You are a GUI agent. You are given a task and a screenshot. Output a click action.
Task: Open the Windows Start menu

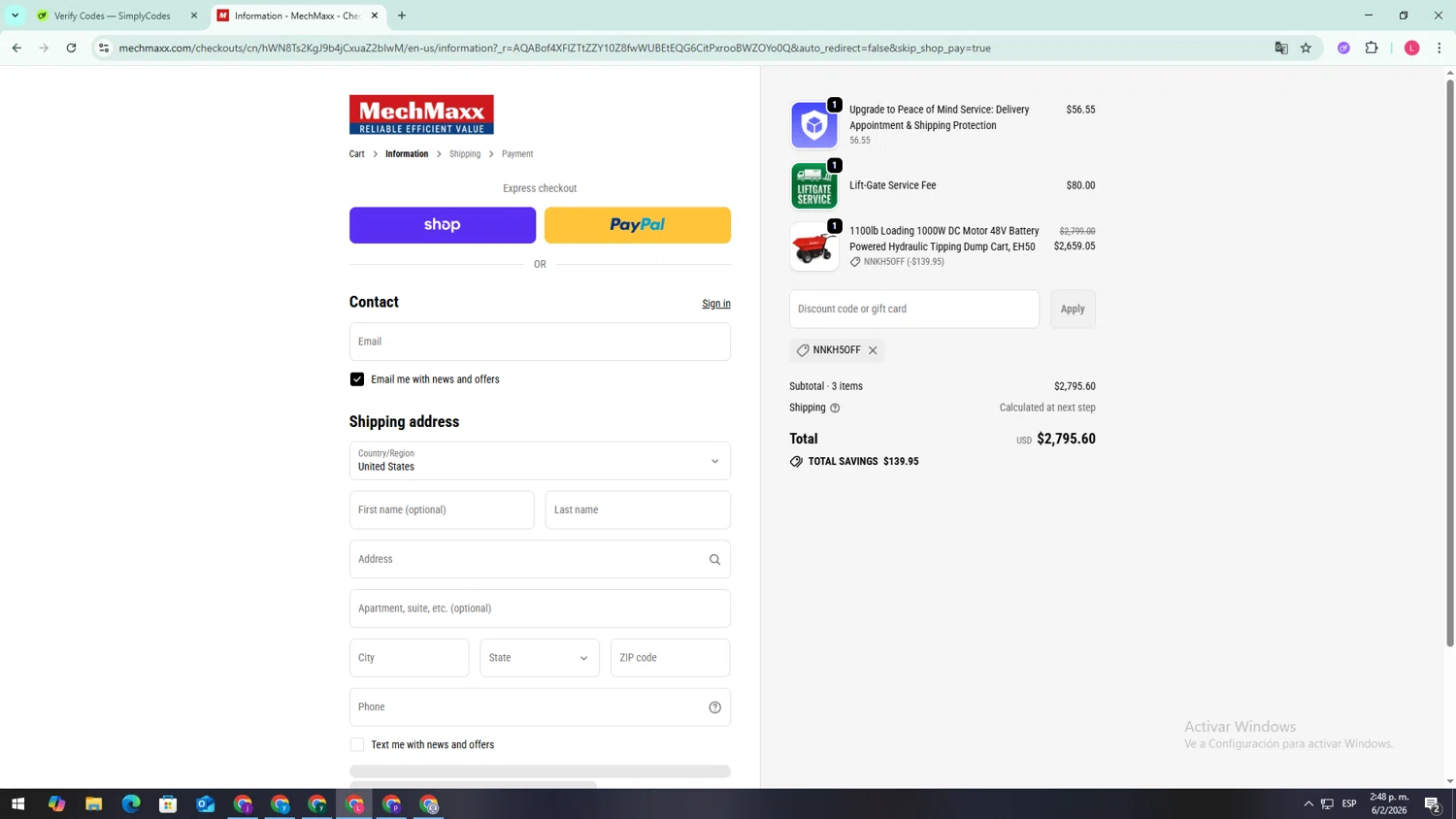pos(17,803)
